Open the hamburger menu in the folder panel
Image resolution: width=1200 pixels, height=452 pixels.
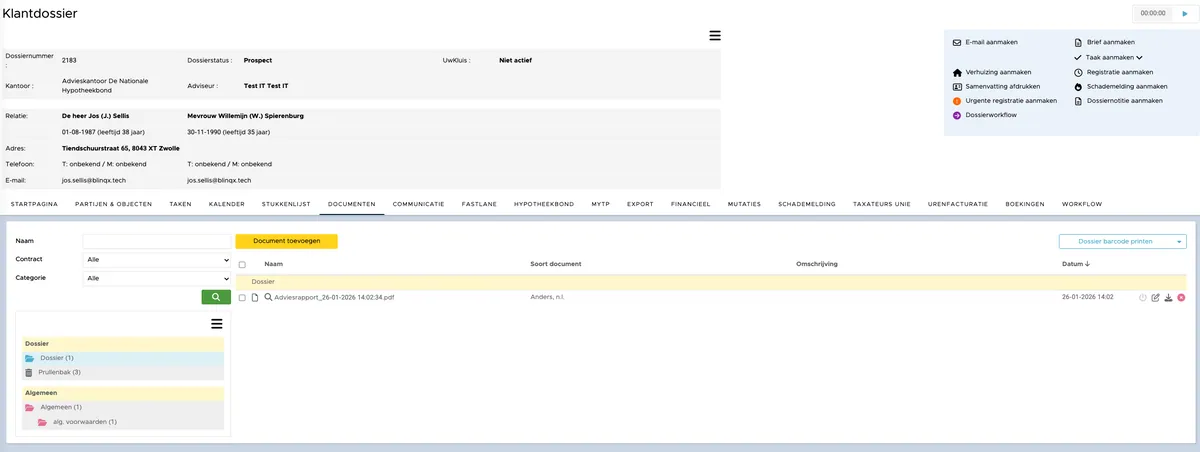[x=216, y=323]
